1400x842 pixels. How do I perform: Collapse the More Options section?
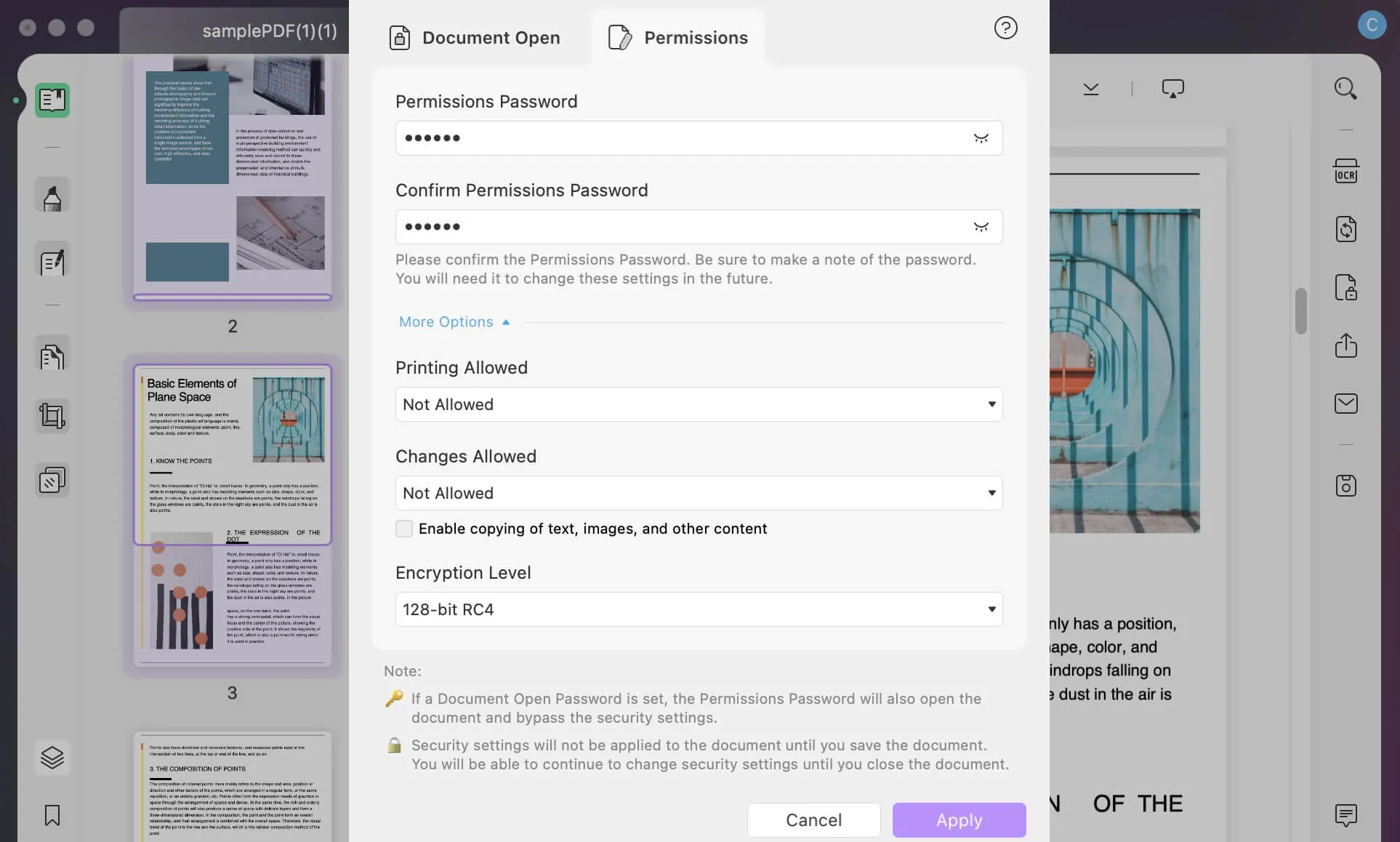(454, 322)
